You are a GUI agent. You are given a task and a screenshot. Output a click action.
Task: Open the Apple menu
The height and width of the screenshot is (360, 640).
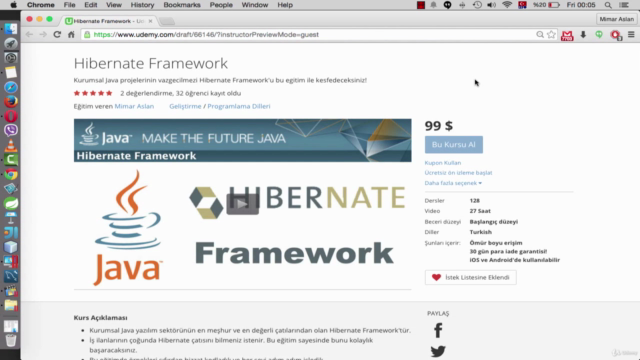pos(13,5)
